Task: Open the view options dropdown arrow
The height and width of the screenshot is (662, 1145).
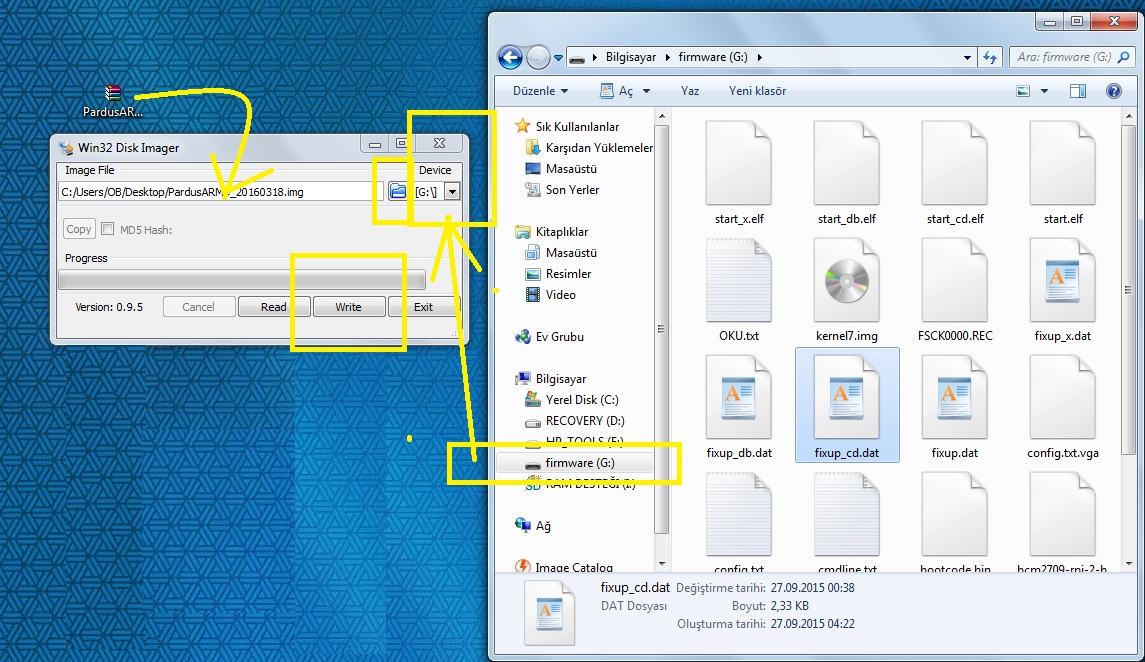Action: (x=1044, y=91)
